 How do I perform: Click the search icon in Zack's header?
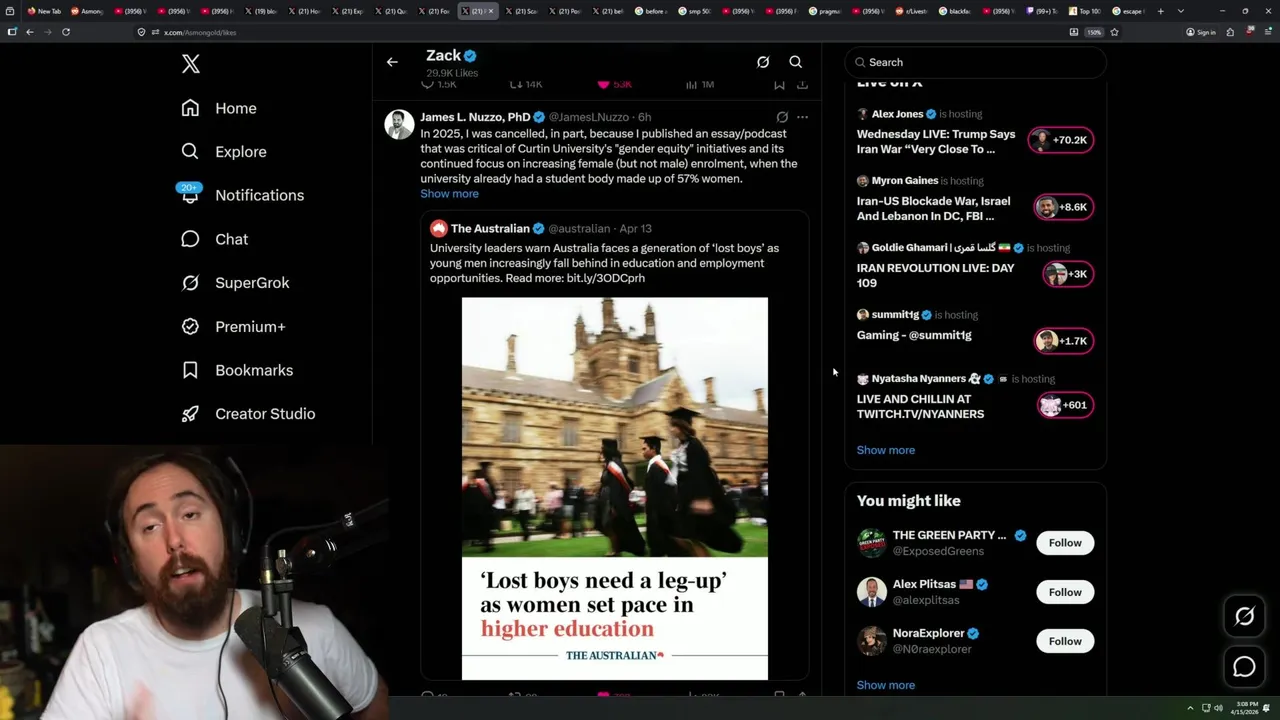pyautogui.click(x=796, y=62)
